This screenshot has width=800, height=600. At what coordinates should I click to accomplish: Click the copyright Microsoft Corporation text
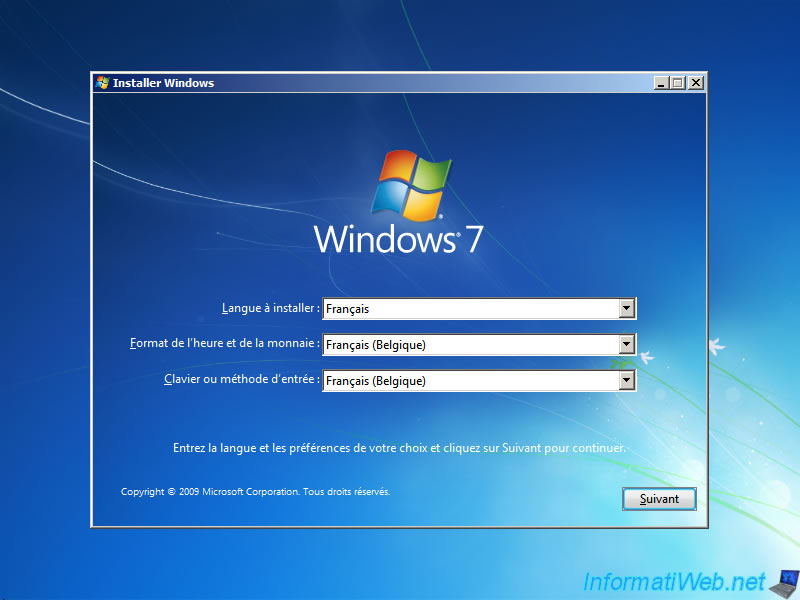(256, 492)
